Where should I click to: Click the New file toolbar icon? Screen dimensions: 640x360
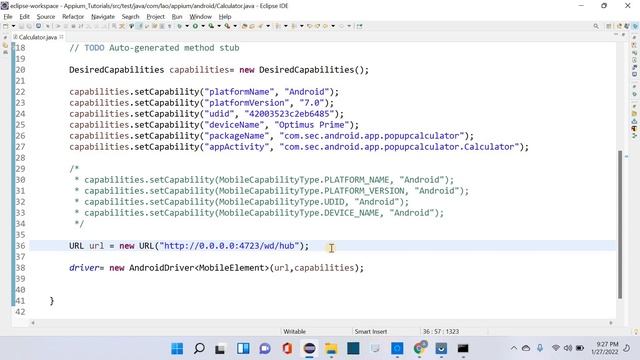(x=6, y=26)
